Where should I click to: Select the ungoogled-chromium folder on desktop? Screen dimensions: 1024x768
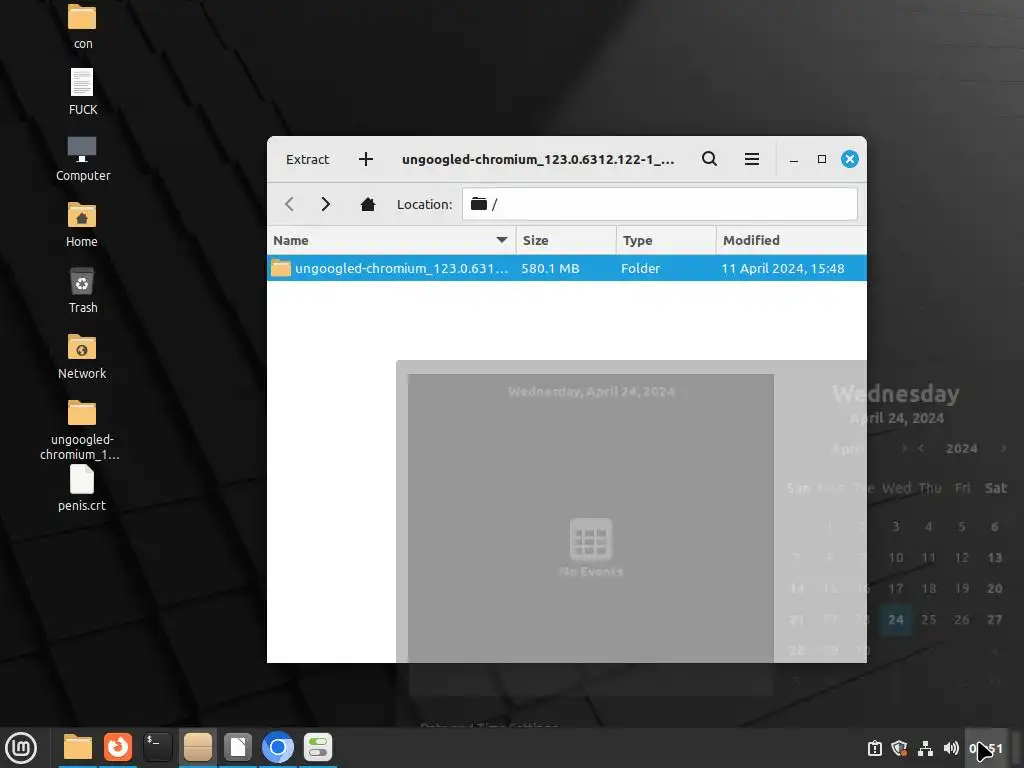click(x=81, y=430)
